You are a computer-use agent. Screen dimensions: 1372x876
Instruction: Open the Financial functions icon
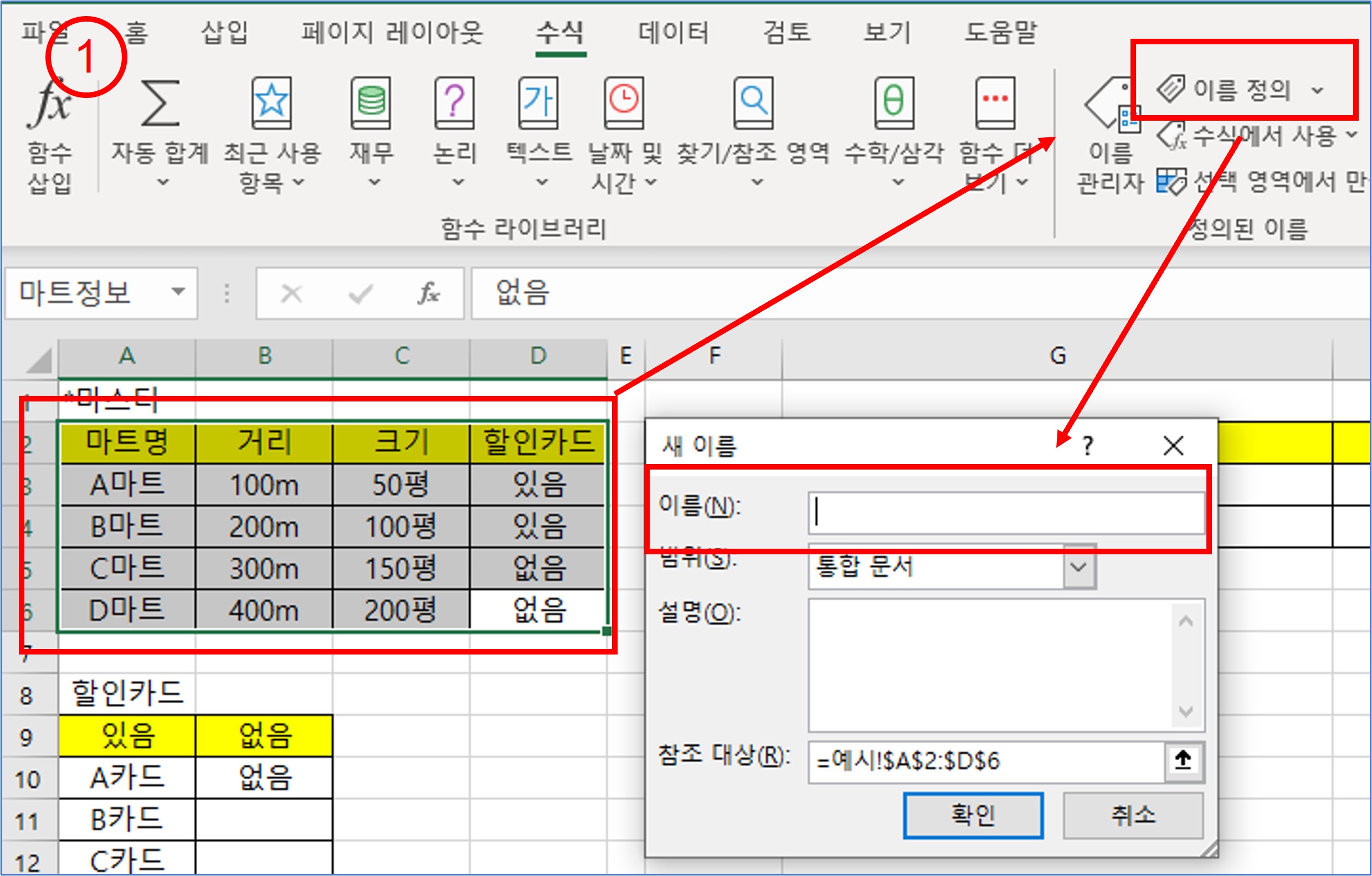tap(371, 104)
